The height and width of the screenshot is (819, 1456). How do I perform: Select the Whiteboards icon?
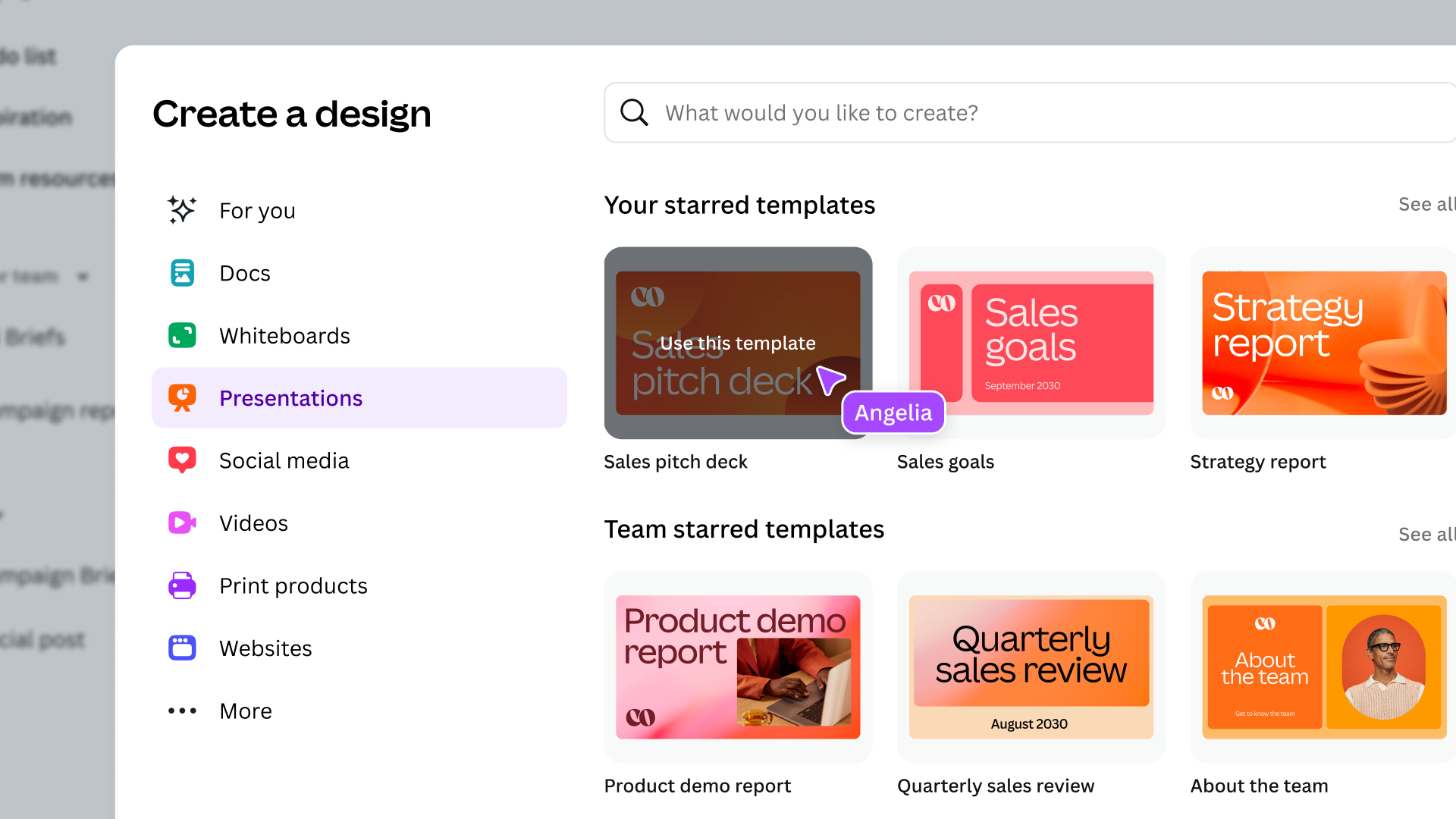tap(182, 335)
